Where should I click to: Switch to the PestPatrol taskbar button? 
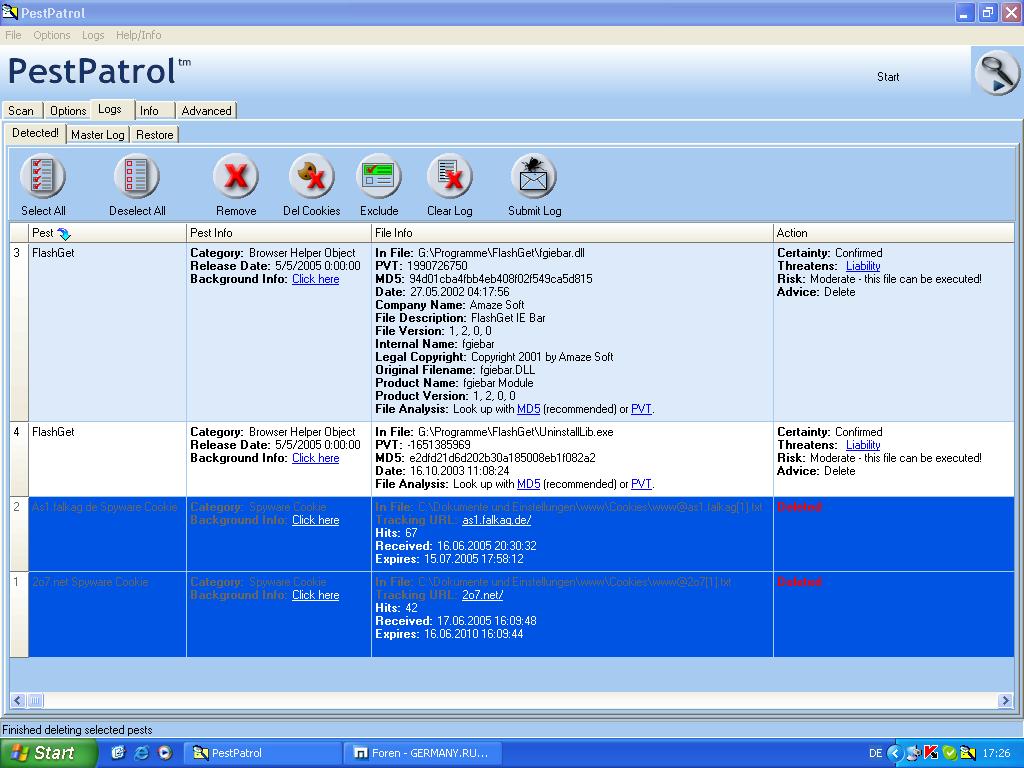[263, 753]
